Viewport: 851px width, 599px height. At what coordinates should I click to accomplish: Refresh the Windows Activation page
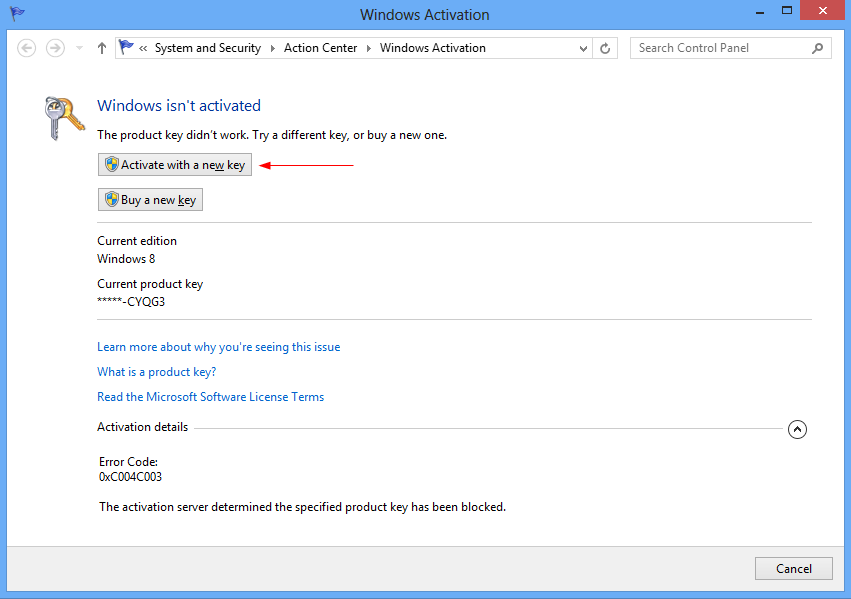click(605, 47)
